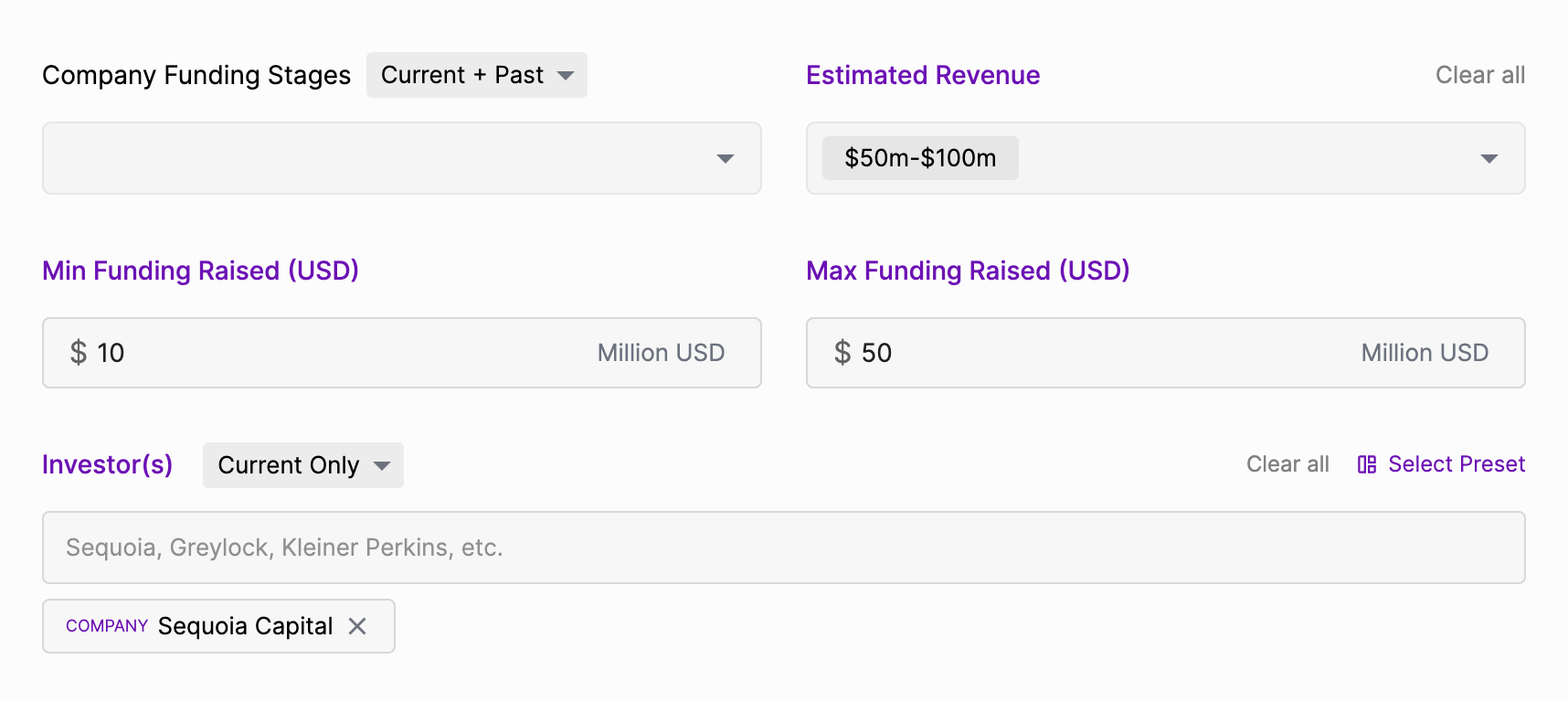
Task: Click the investor search field
Action: (x=784, y=548)
